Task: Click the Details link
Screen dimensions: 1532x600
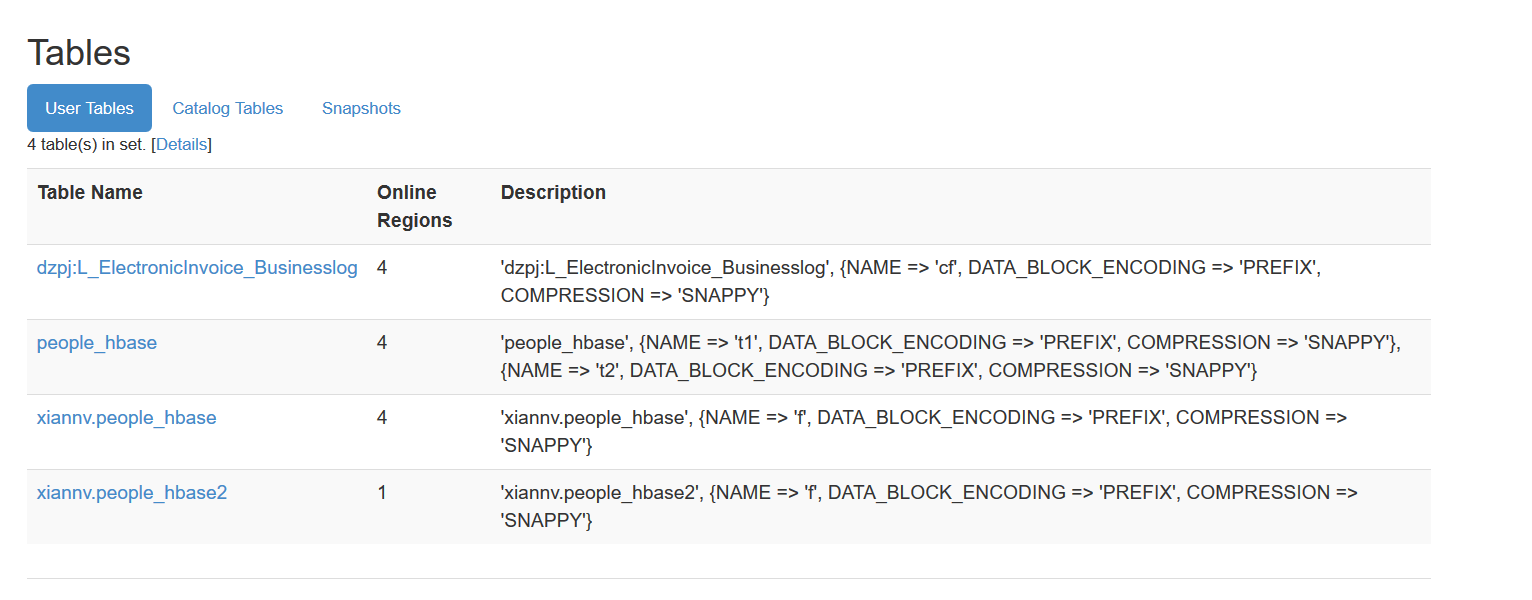Action: (181, 144)
